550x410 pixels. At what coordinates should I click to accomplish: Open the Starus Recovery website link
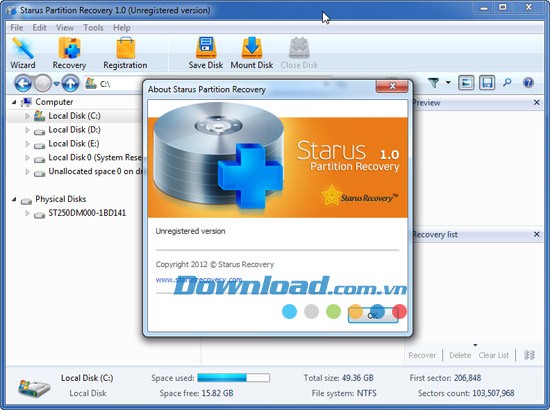199,280
